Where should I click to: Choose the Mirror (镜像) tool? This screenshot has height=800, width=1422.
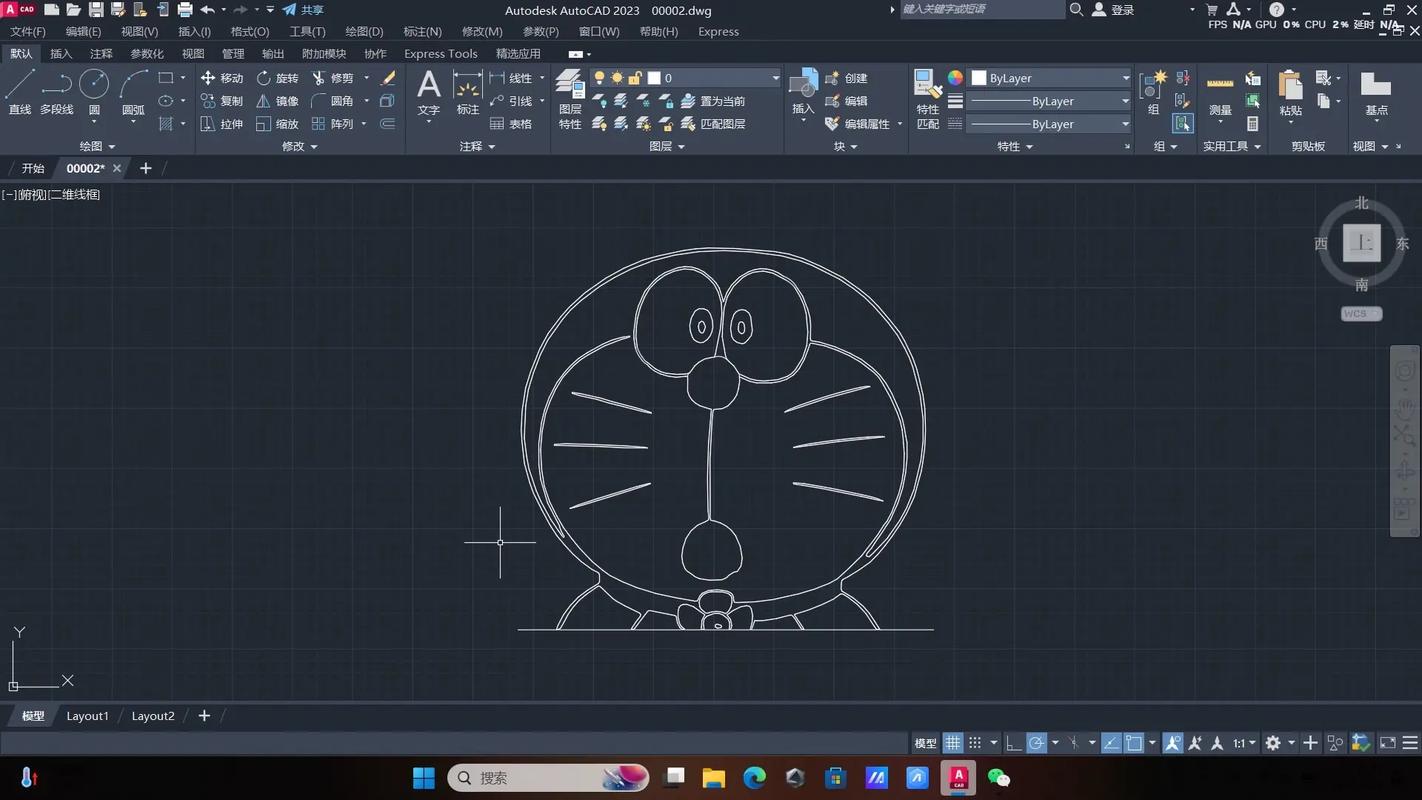pos(277,101)
